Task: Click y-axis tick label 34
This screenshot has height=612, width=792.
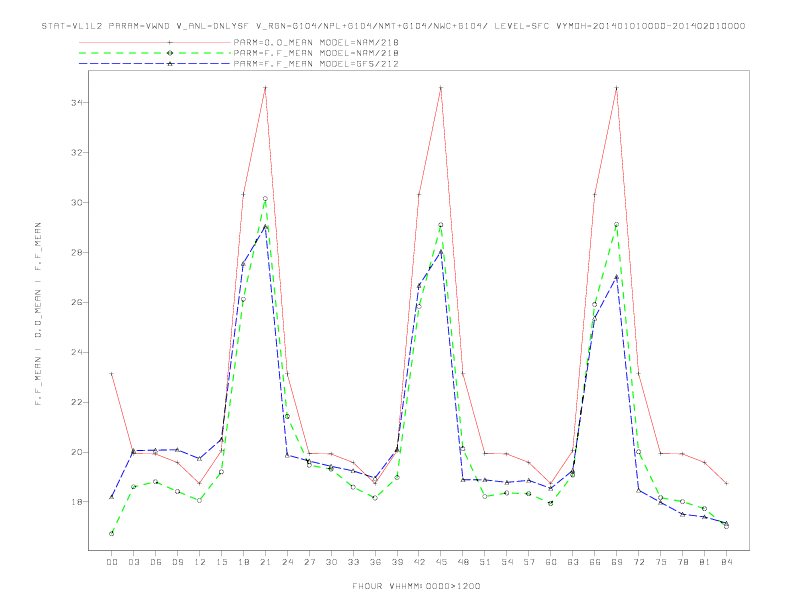Action: pos(77,103)
